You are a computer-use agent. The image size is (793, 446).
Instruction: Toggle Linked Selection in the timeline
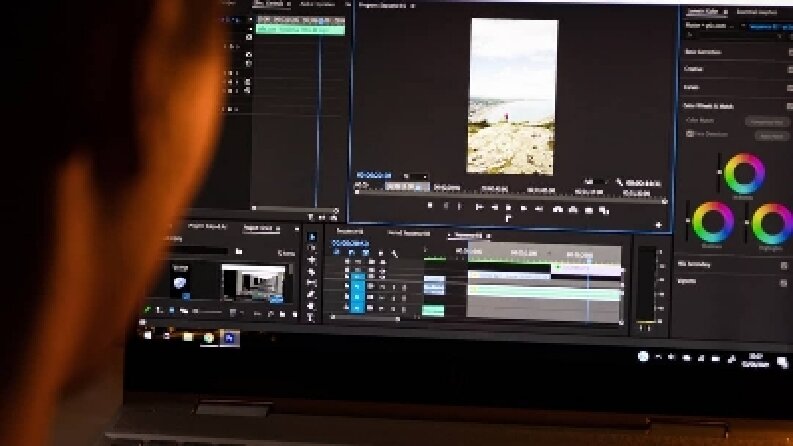click(365, 253)
